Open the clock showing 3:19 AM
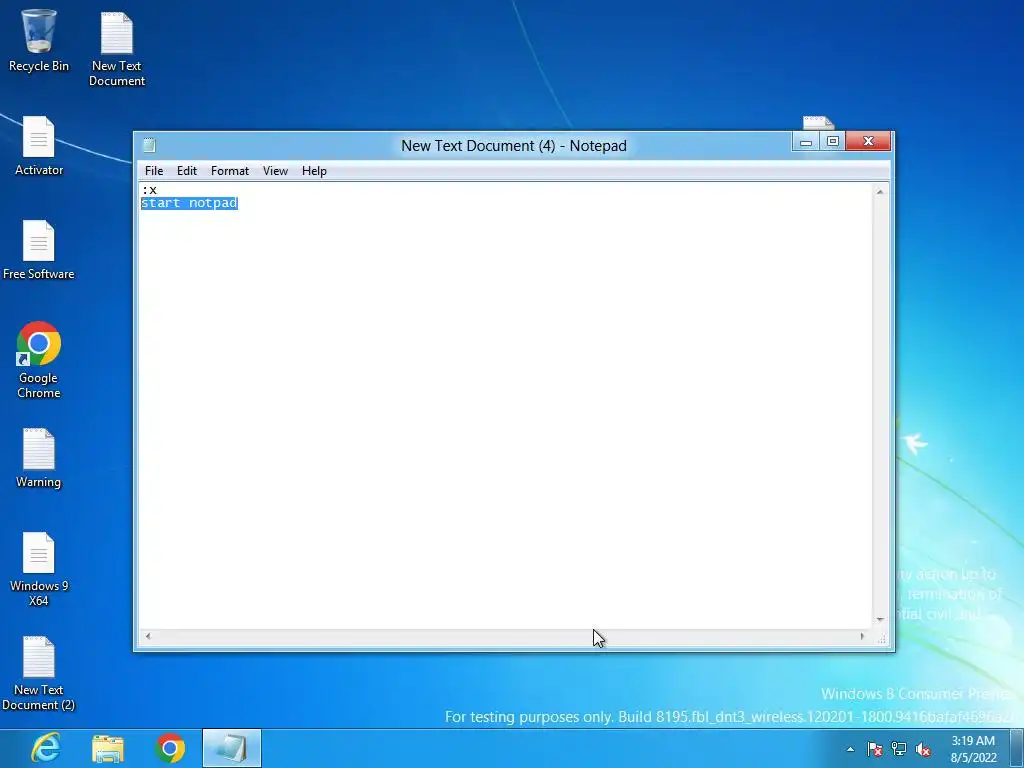Screen dimensions: 1024x768 click(973, 749)
